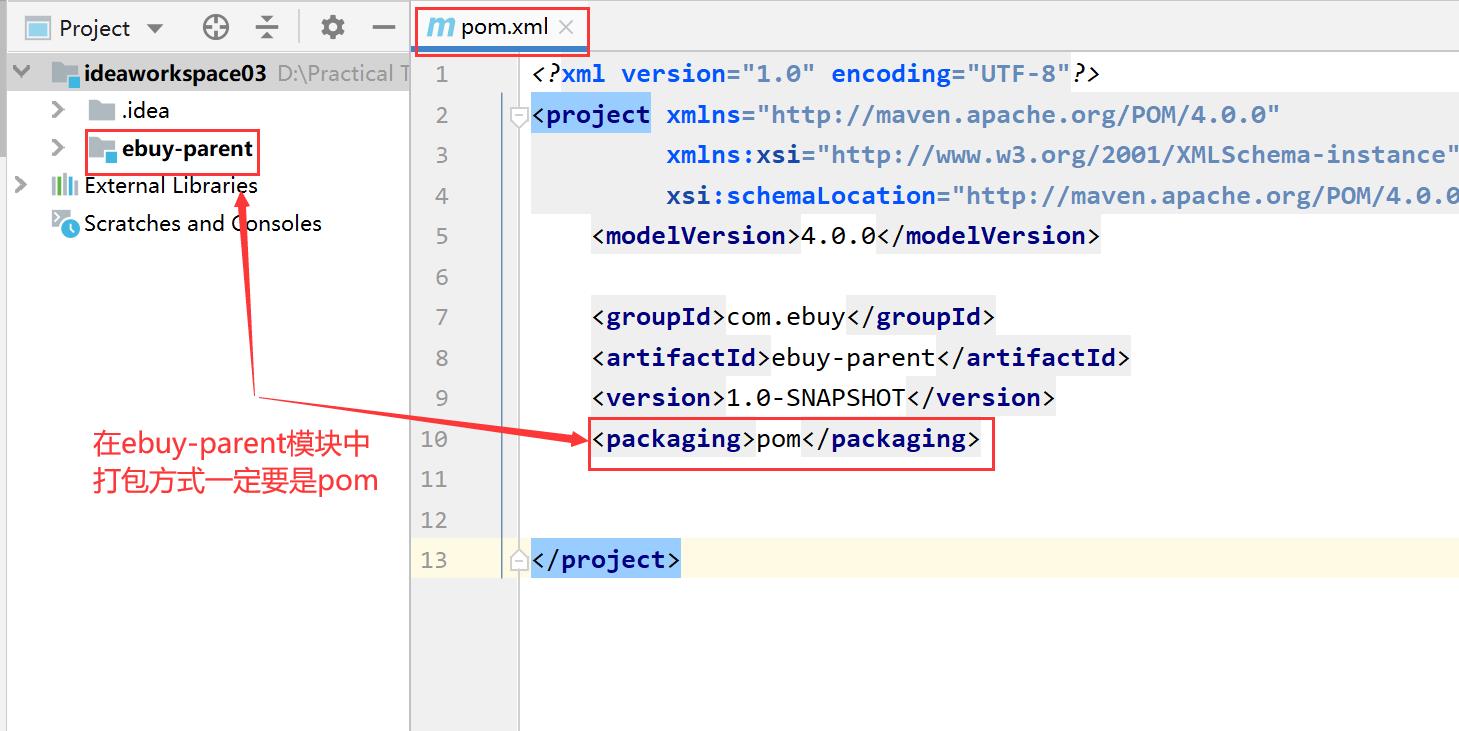Close the pom.xml editor tab
The width and height of the screenshot is (1459, 731).
[x=566, y=28]
